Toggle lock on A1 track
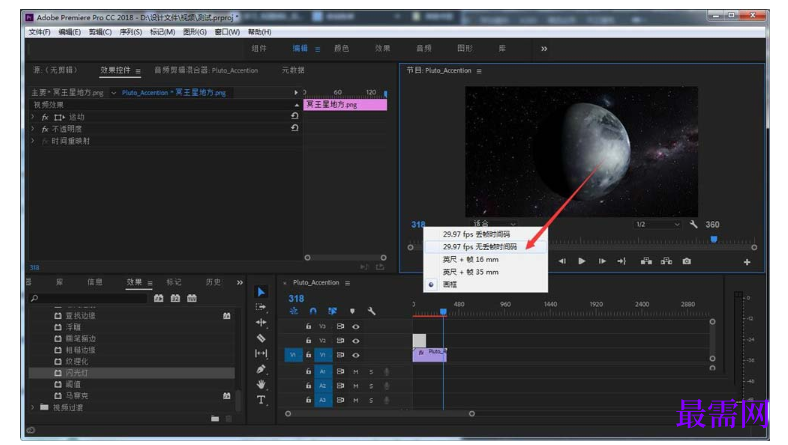This screenshot has width=788, height=445. click(308, 372)
